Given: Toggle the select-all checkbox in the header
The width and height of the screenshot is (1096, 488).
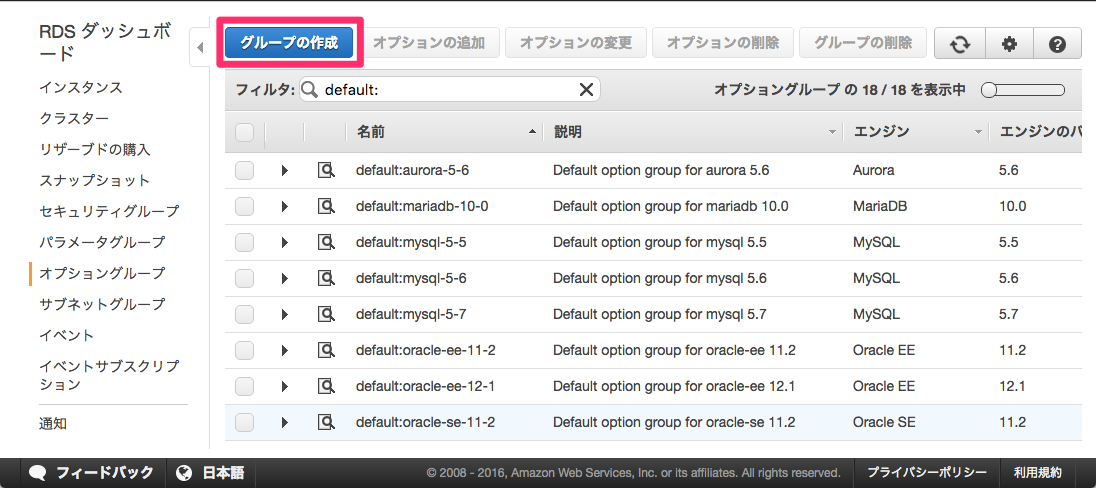Looking at the screenshot, I should (244, 131).
